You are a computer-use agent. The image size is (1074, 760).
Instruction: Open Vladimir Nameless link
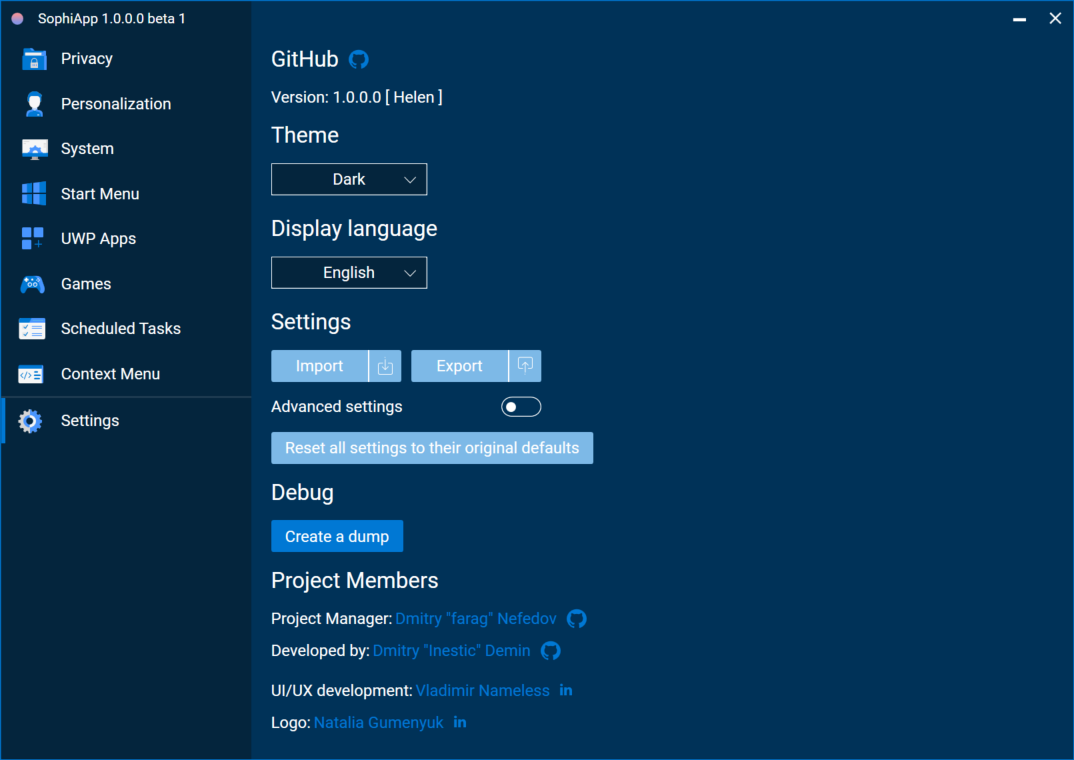483,691
